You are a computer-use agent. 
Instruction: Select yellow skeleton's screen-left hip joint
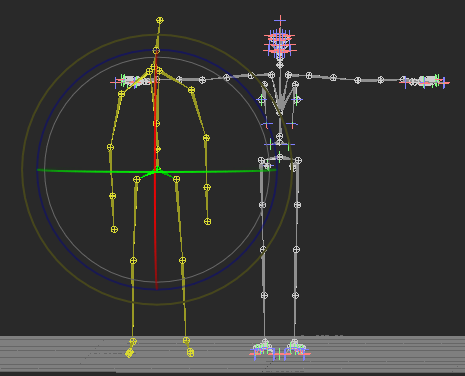[x=137, y=179]
